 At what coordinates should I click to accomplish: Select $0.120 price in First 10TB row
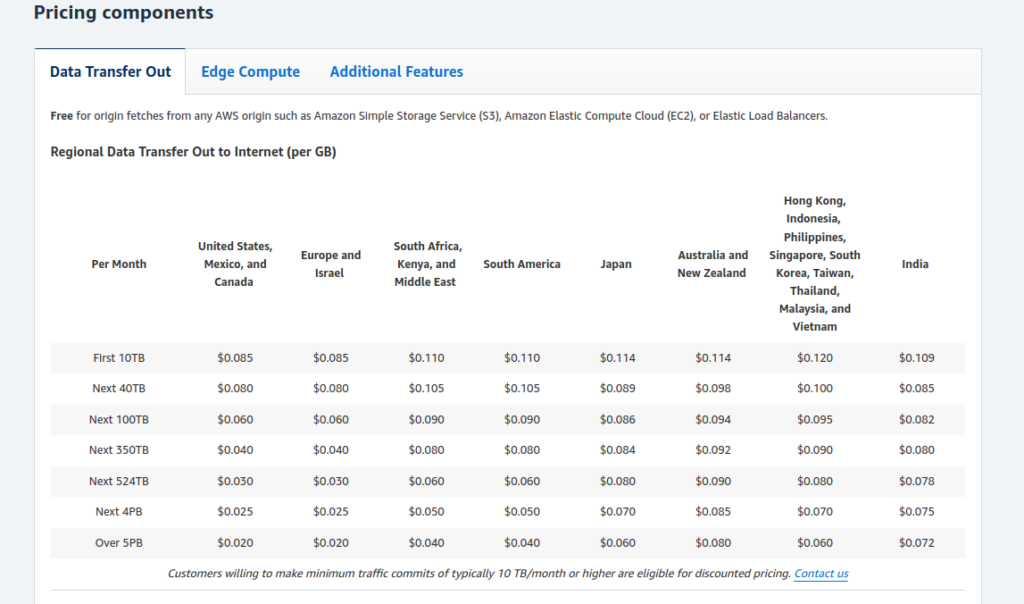[814, 358]
